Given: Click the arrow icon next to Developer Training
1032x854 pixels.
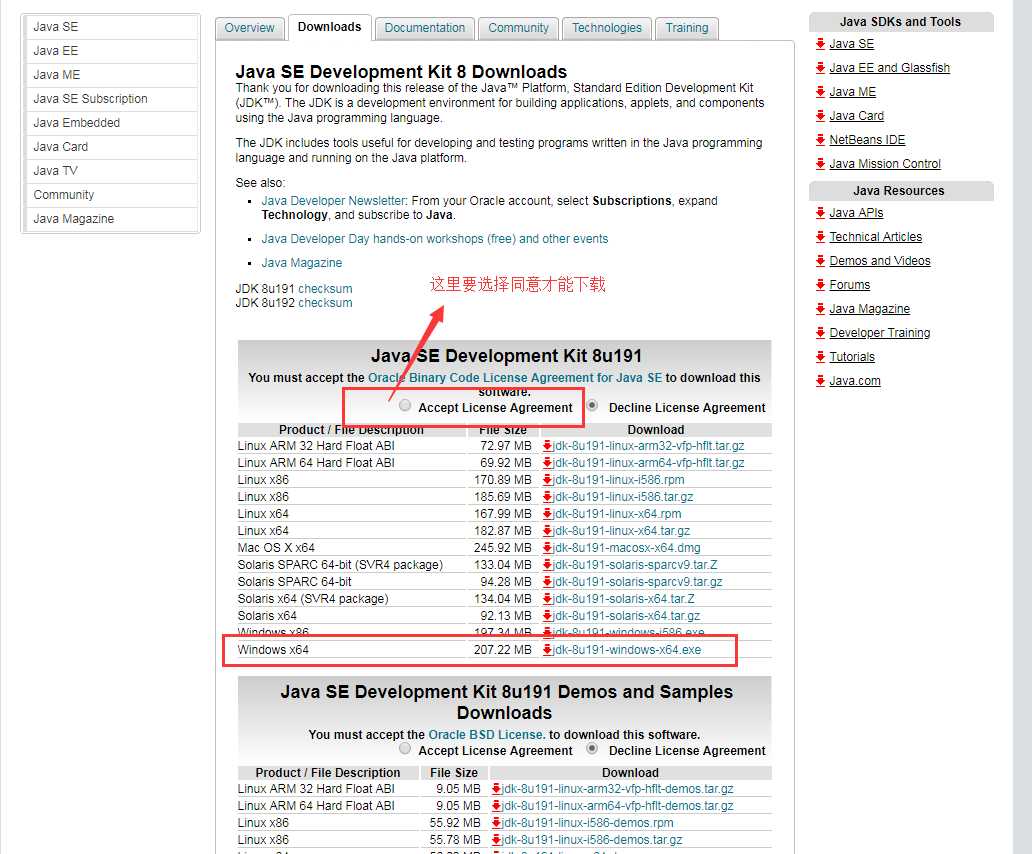Looking at the screenshot, I should [820, 333].
